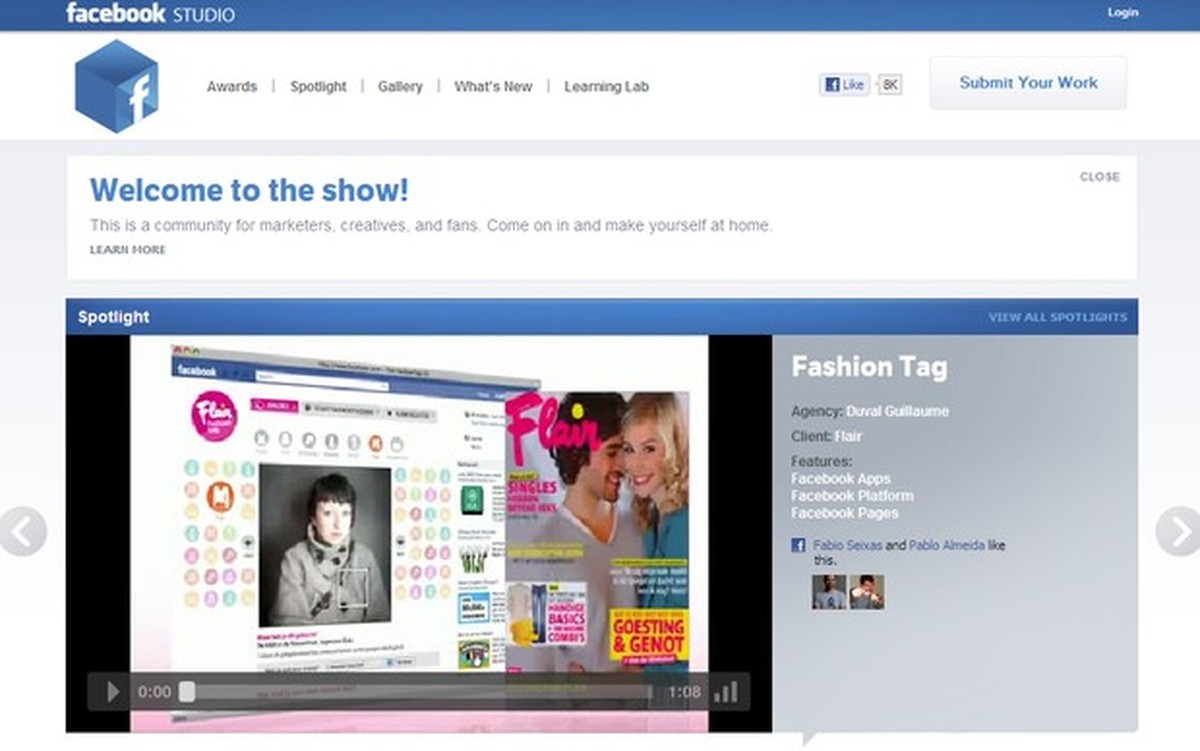The width and height of the screenshot is (1200, 751).
Task: Click the facebook STUDIO header wordmark
Action: (x=150, y=14)
